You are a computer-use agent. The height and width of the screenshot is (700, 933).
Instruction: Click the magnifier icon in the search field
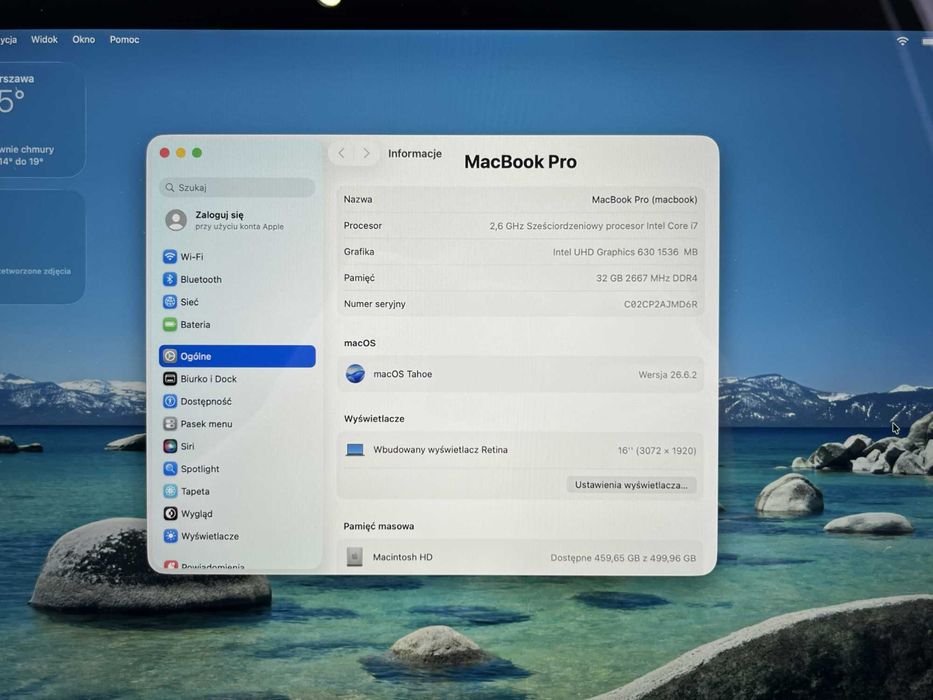170,188
